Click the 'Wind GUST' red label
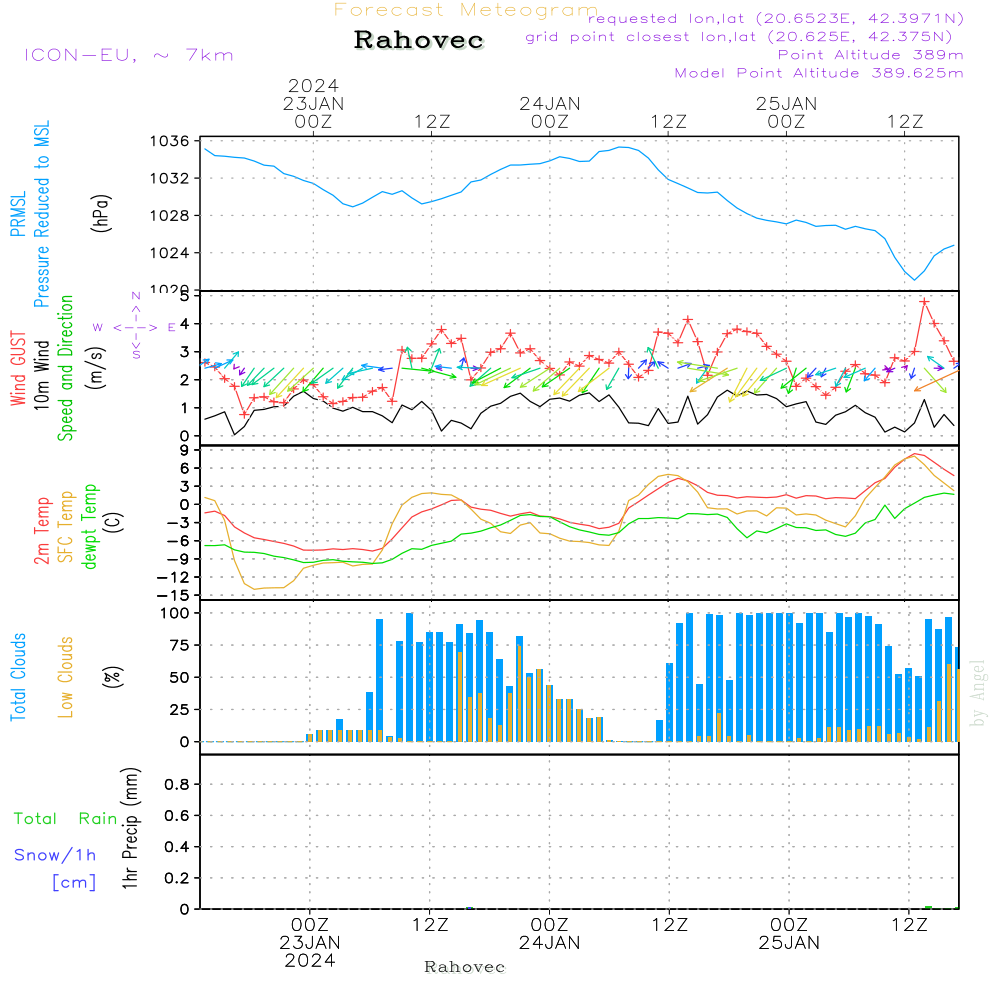1000x1000 pixels. [18, 368]
